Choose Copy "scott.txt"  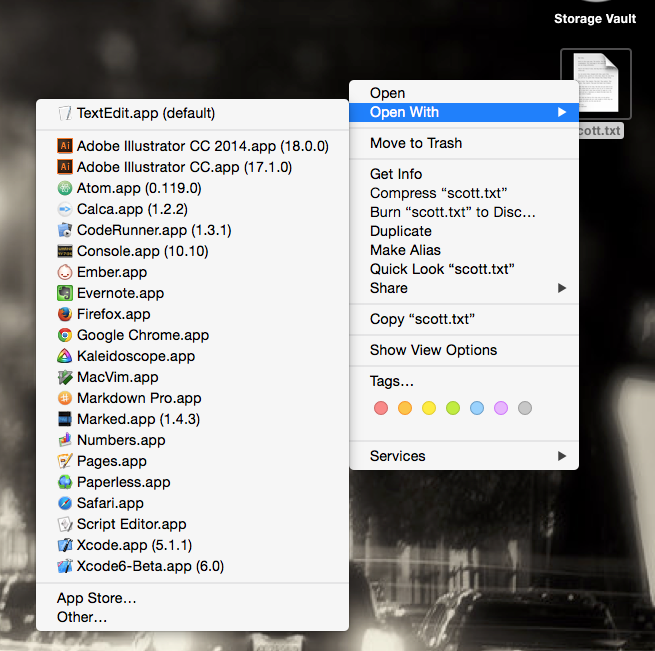click(464, 319)
